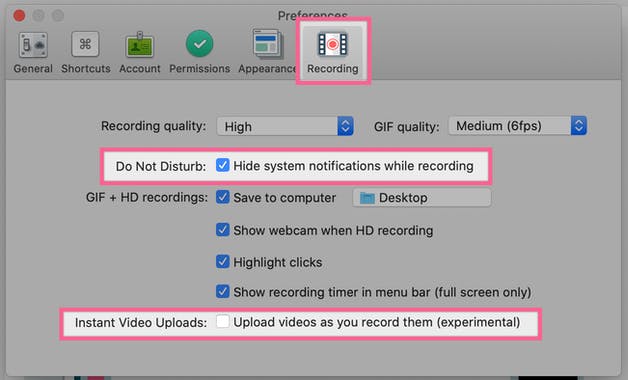Image resolution: width=628 pixels, height=380 pixels.
Task: Uncheck Hide system notifications while recording
Action: click(223, 165)
